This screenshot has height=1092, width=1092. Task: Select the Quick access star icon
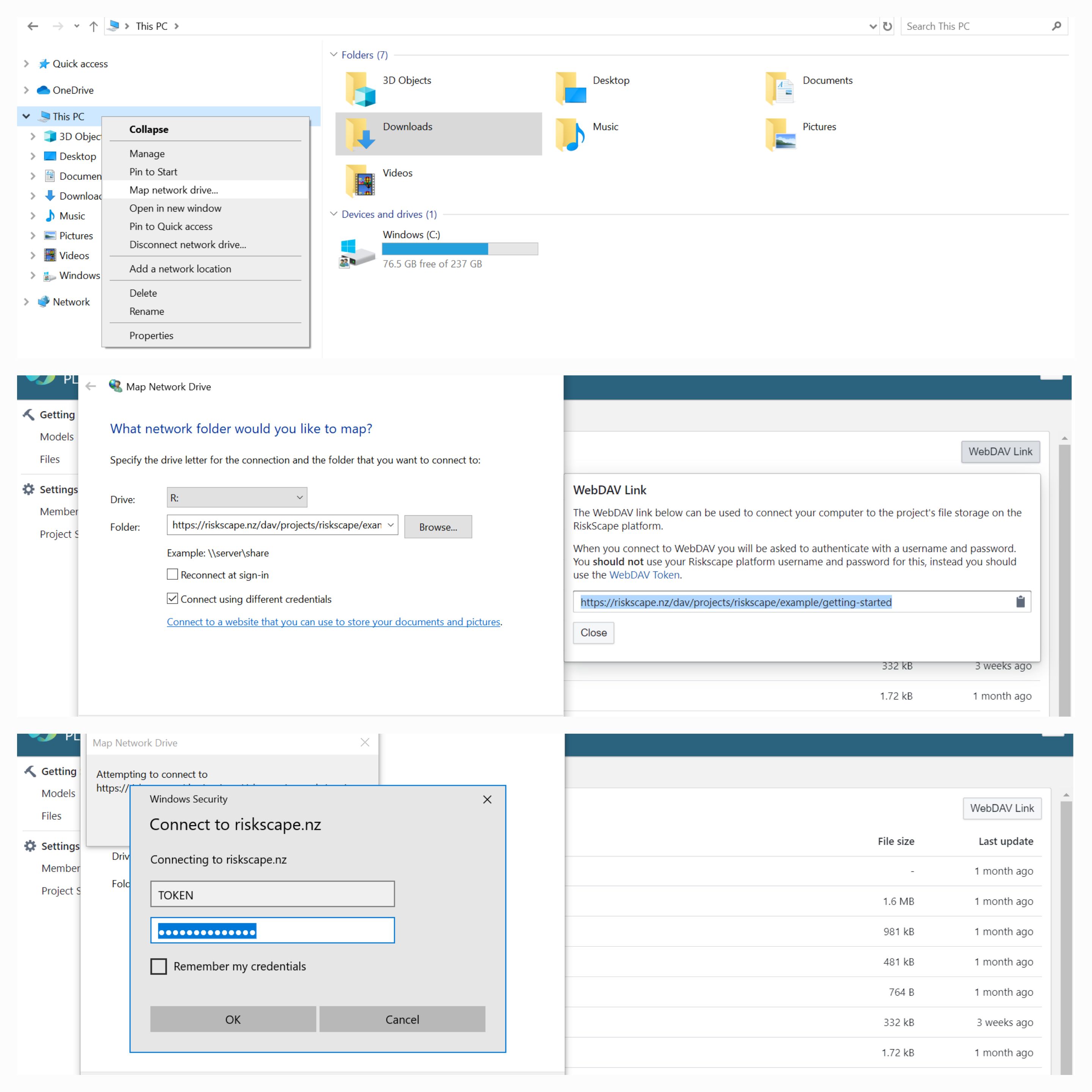point(44,64)
